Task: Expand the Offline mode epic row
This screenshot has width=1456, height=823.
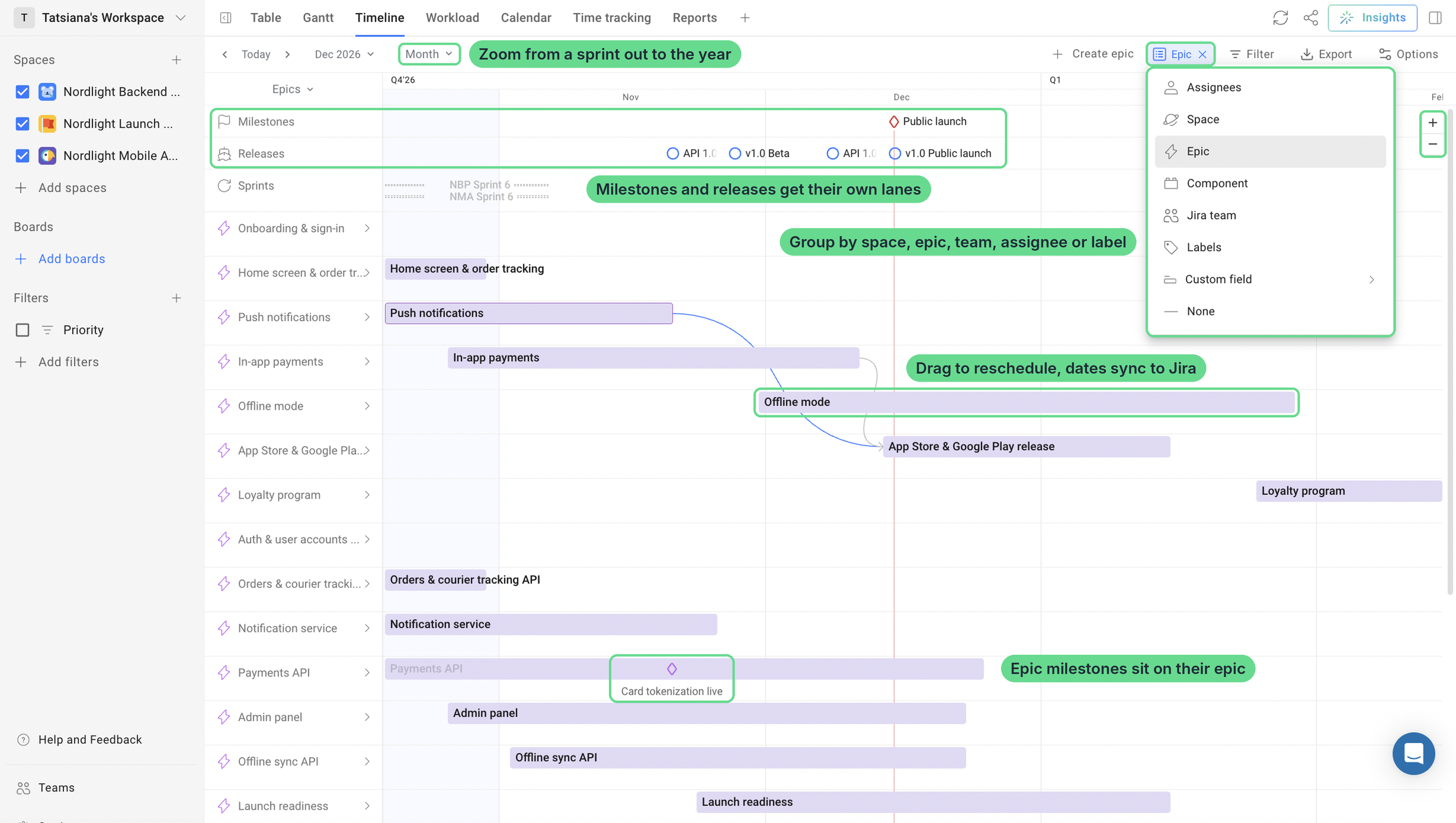Action: (367, 406)
